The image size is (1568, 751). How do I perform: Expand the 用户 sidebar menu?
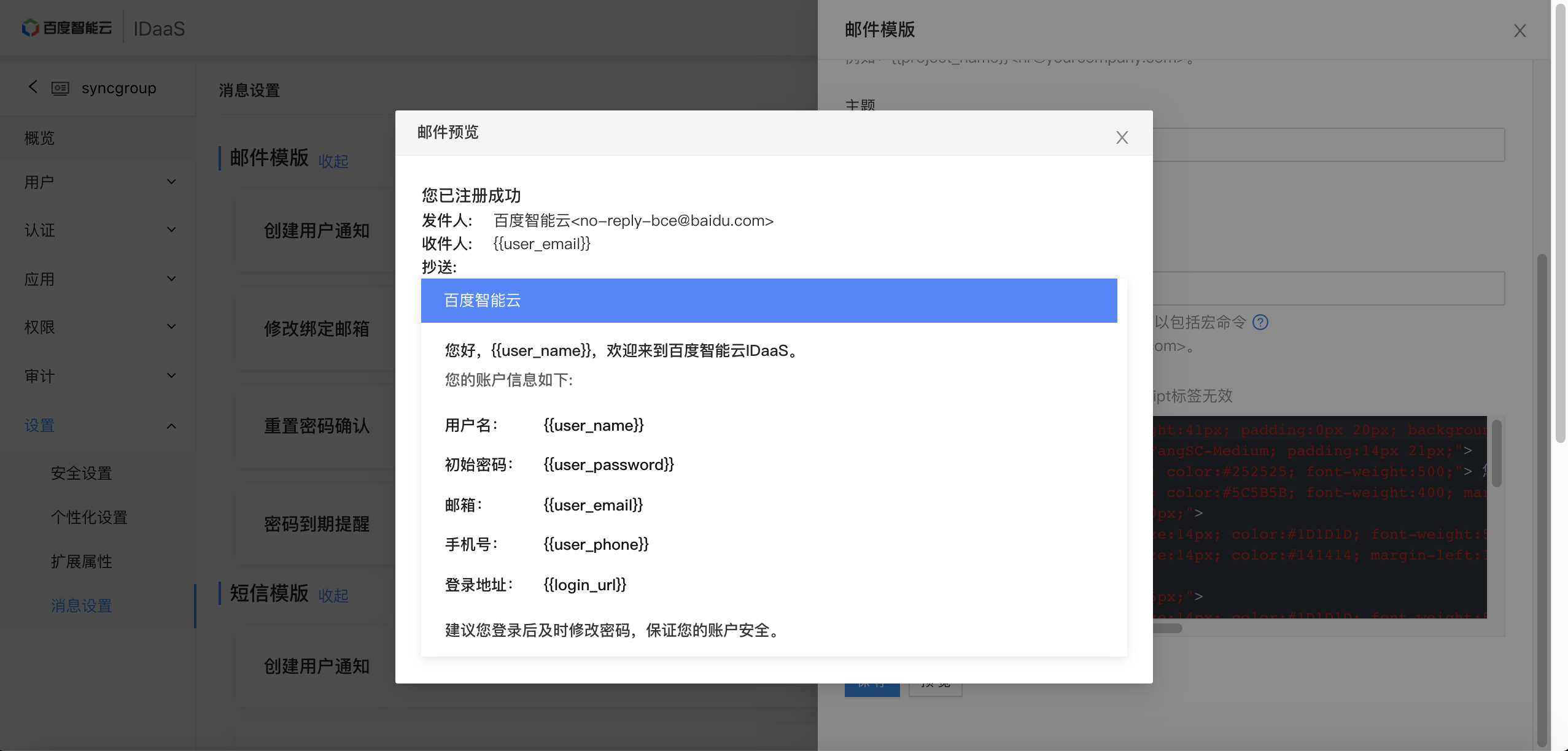(98, 182)
